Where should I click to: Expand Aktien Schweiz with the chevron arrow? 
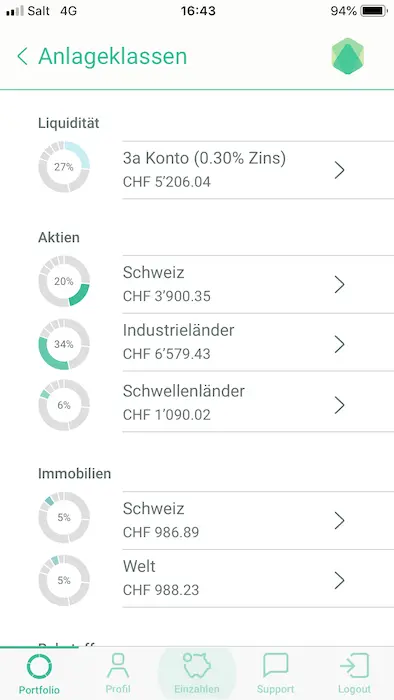pyautogui.click(x=340, y=284)
